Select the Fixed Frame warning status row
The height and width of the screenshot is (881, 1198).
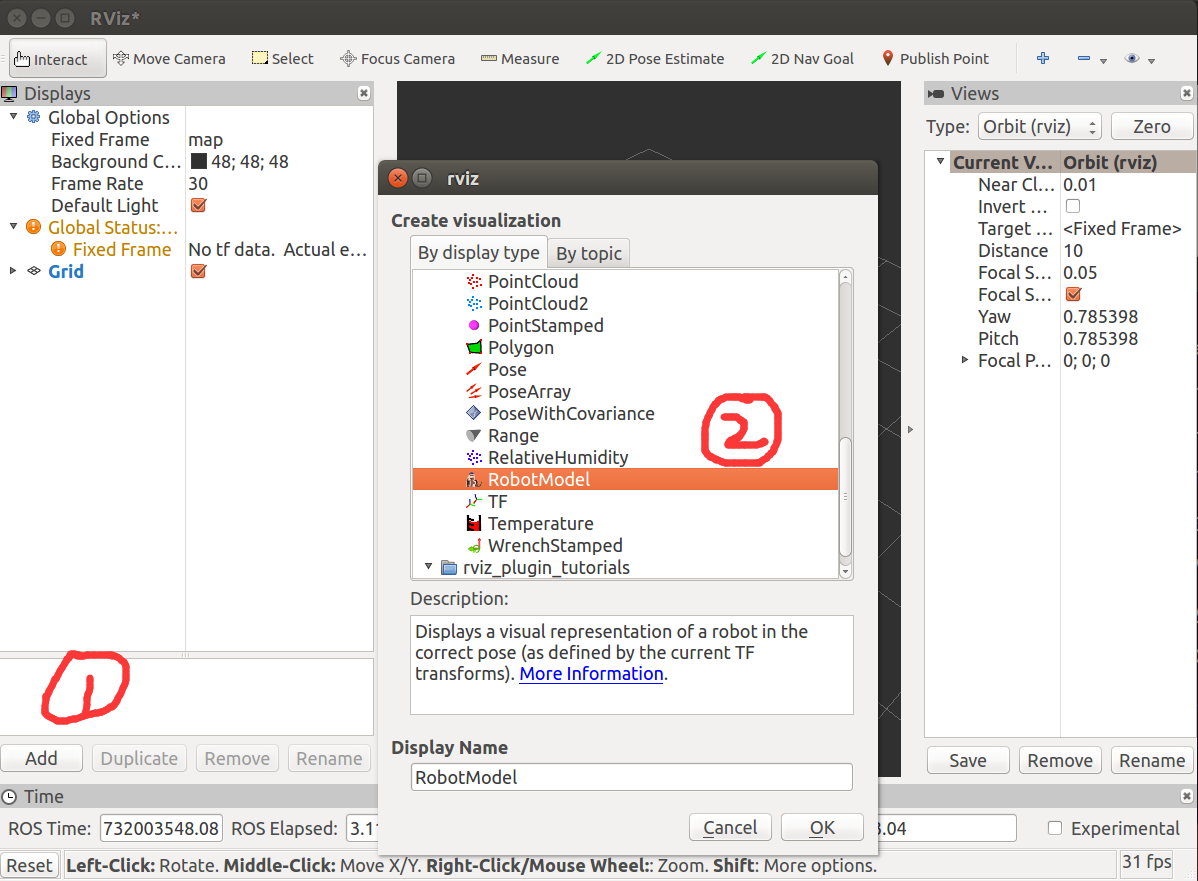coord(186,249)
